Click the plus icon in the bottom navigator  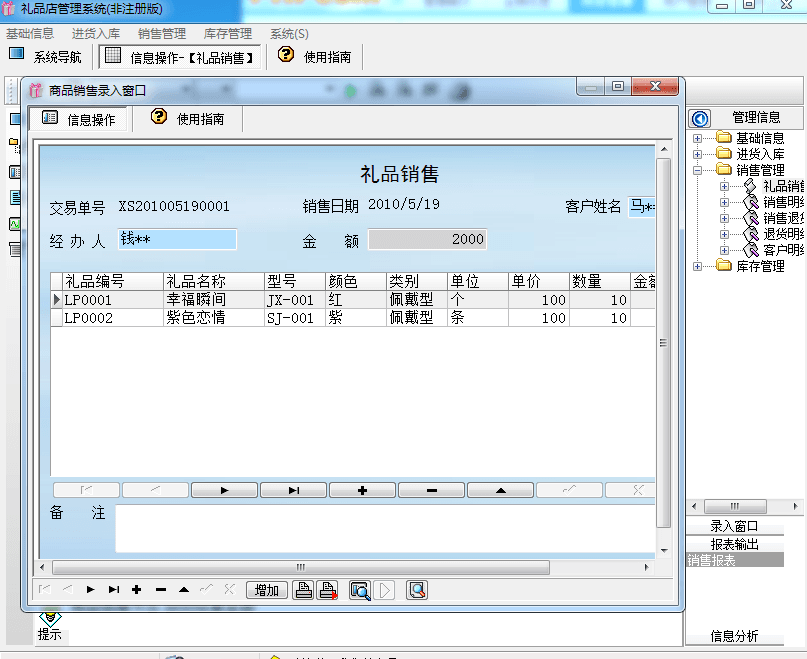coord(136,589)
